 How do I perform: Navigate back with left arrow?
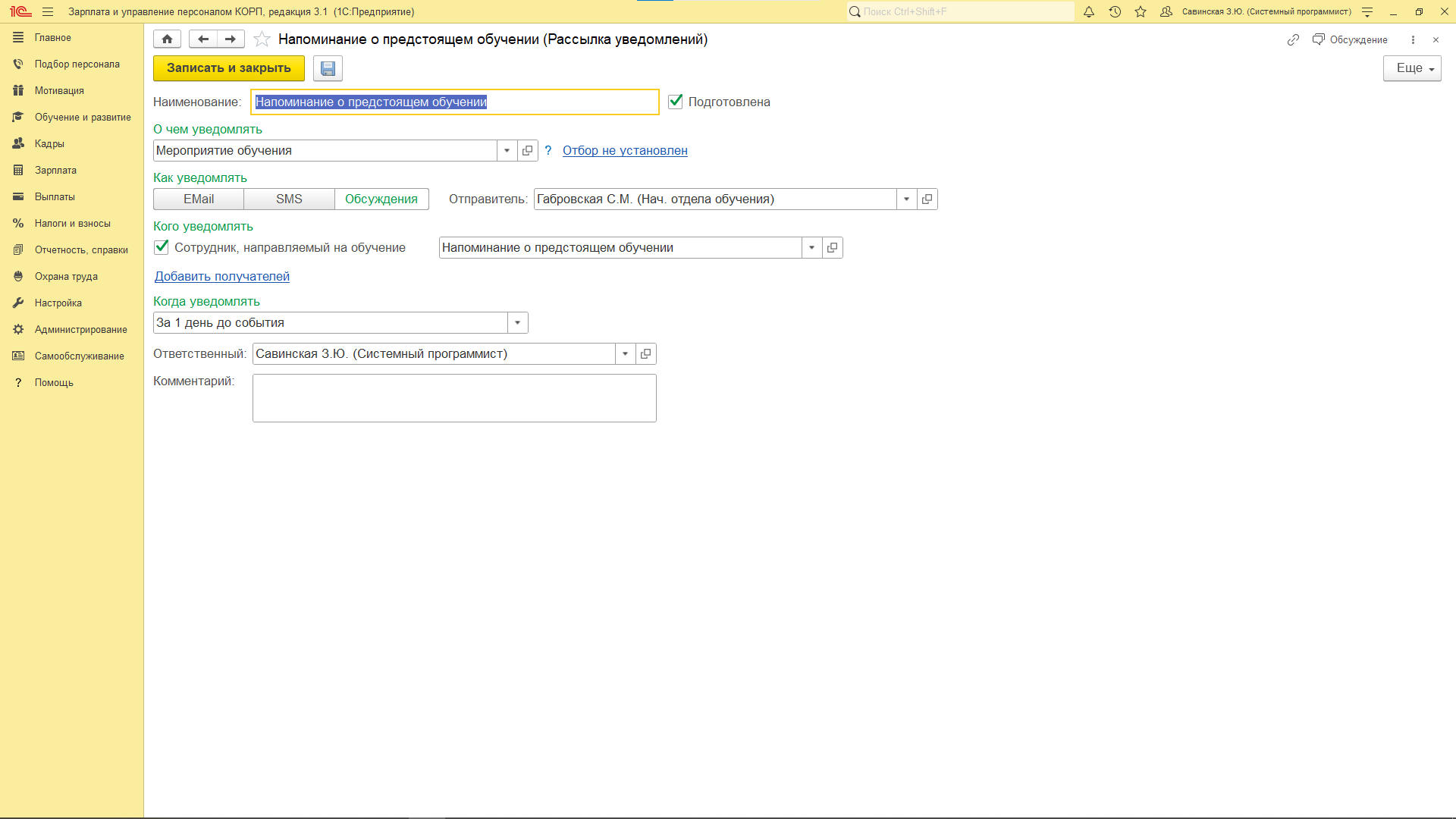click(x=202, y=39)
